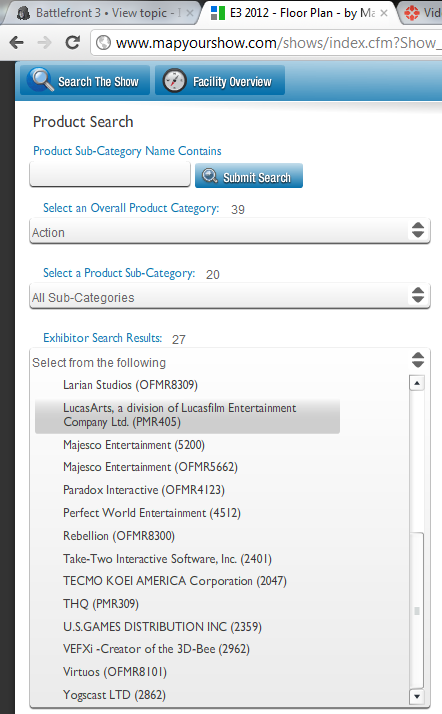Open the Overall Product Category dropdown showing Action
The height and width of the screenshot is (714, 442).
click(x=230, y=232)
